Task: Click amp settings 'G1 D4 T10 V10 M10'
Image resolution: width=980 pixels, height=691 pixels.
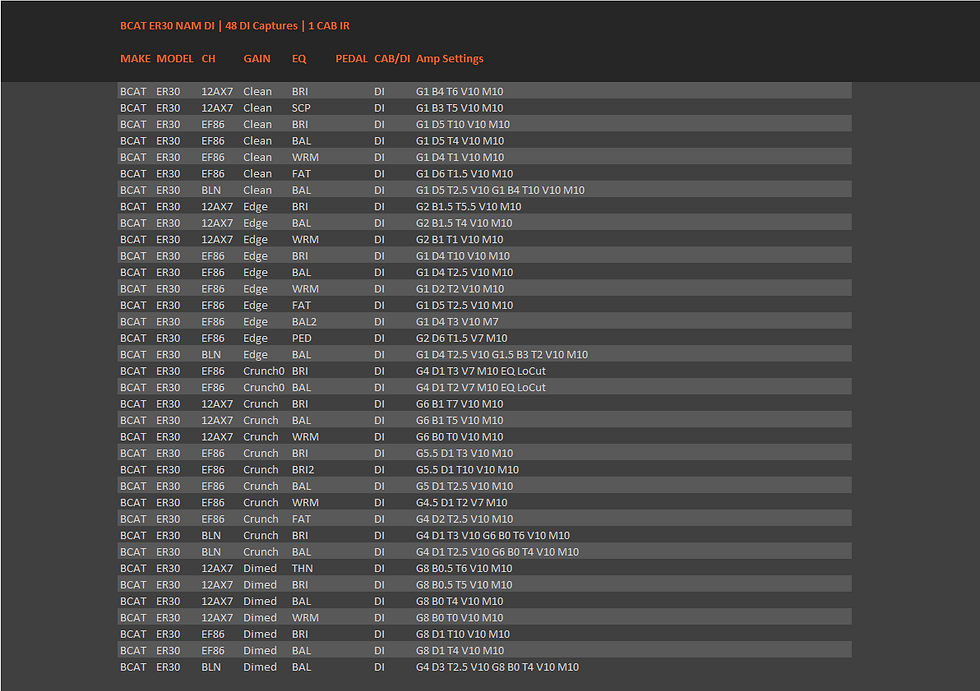Action: click(x=462, y=256)
